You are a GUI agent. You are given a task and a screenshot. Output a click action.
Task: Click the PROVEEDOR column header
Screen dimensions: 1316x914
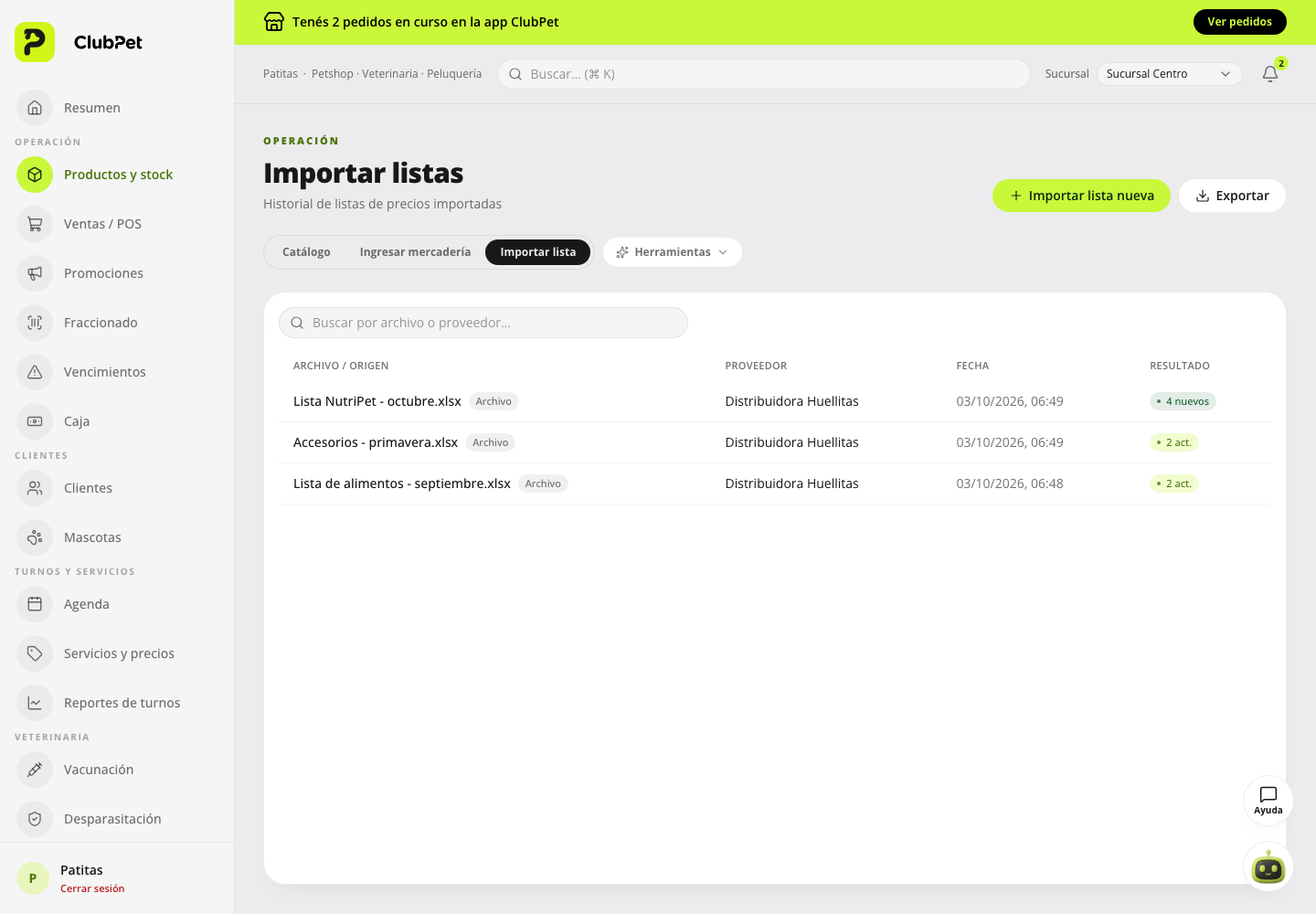pyautogui.click(x=756, y=366)
